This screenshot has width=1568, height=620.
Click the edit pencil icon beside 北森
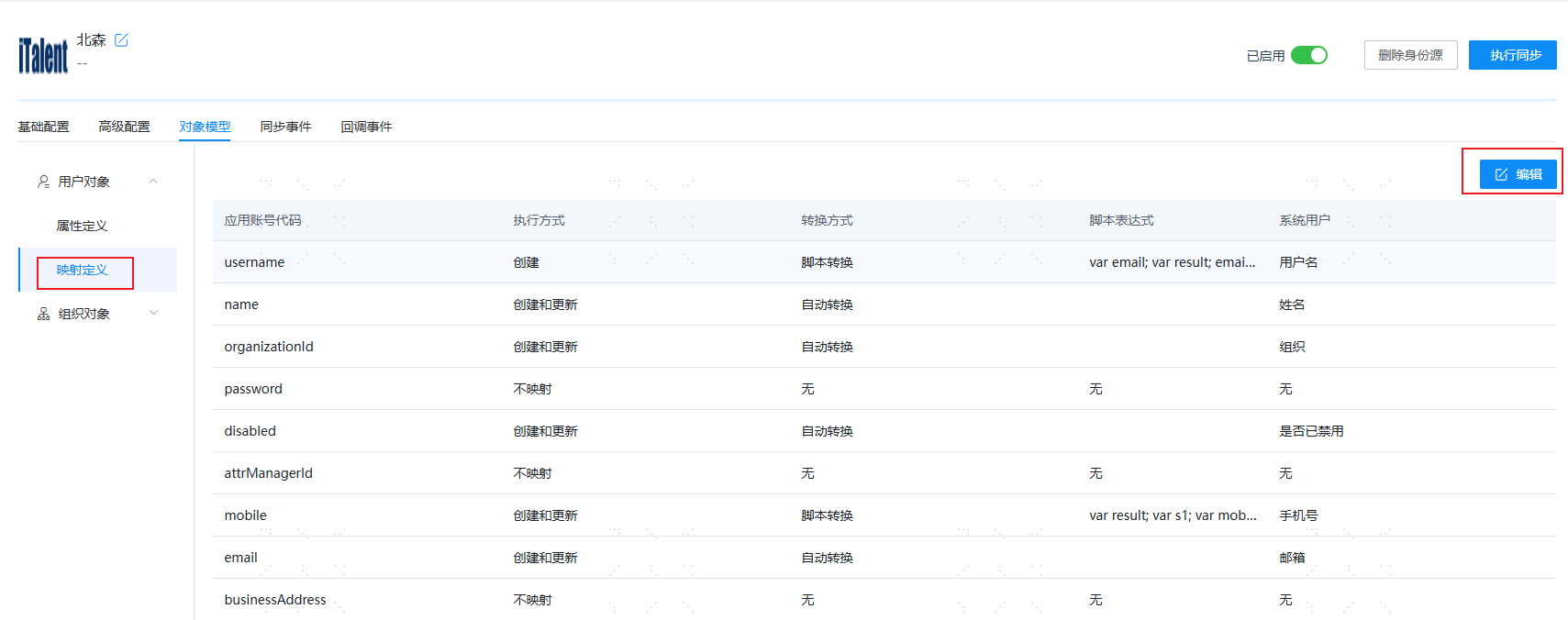121,40
